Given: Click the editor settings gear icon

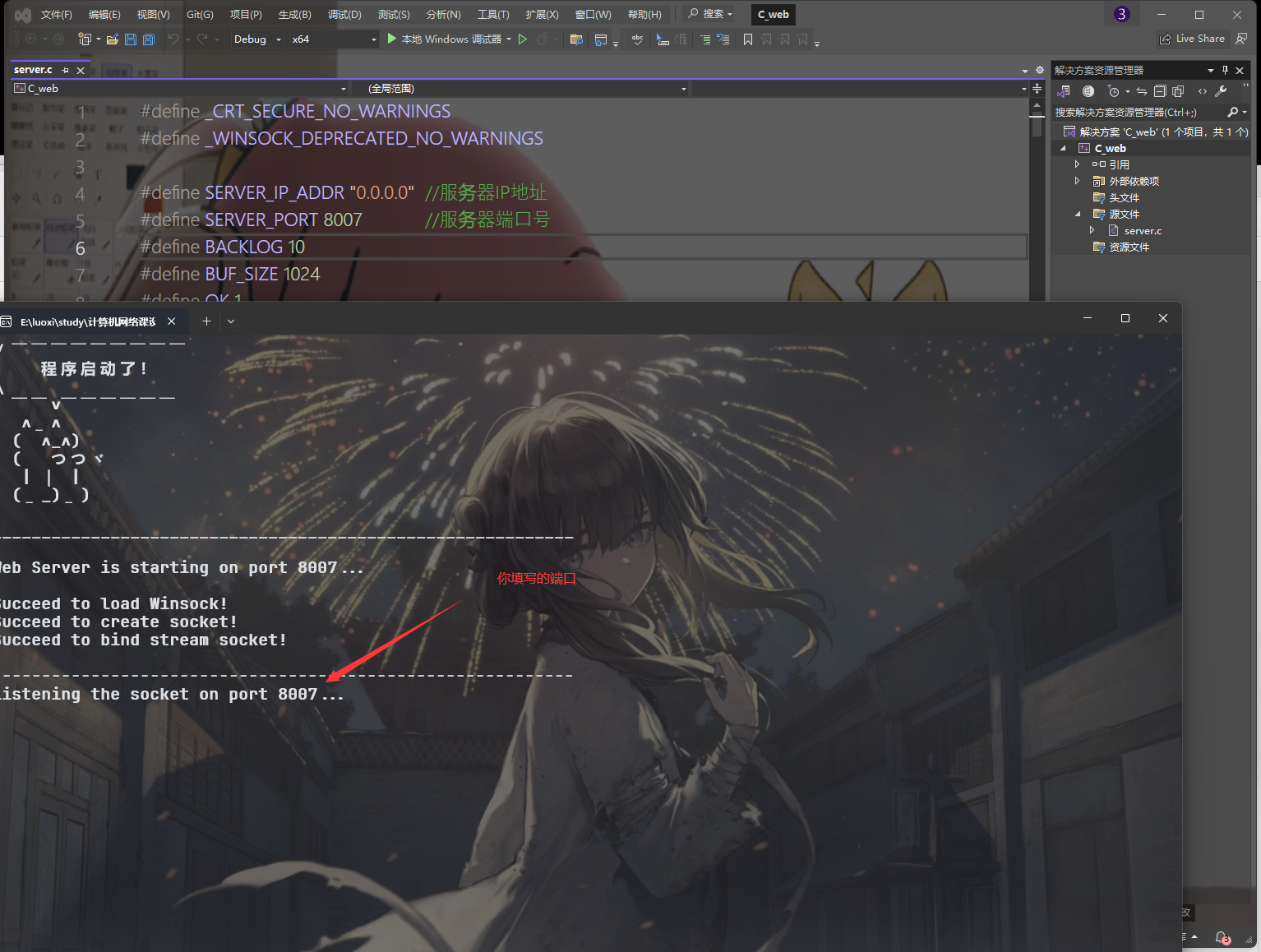Looking at the screenshot, I should tap(1039, 70).
